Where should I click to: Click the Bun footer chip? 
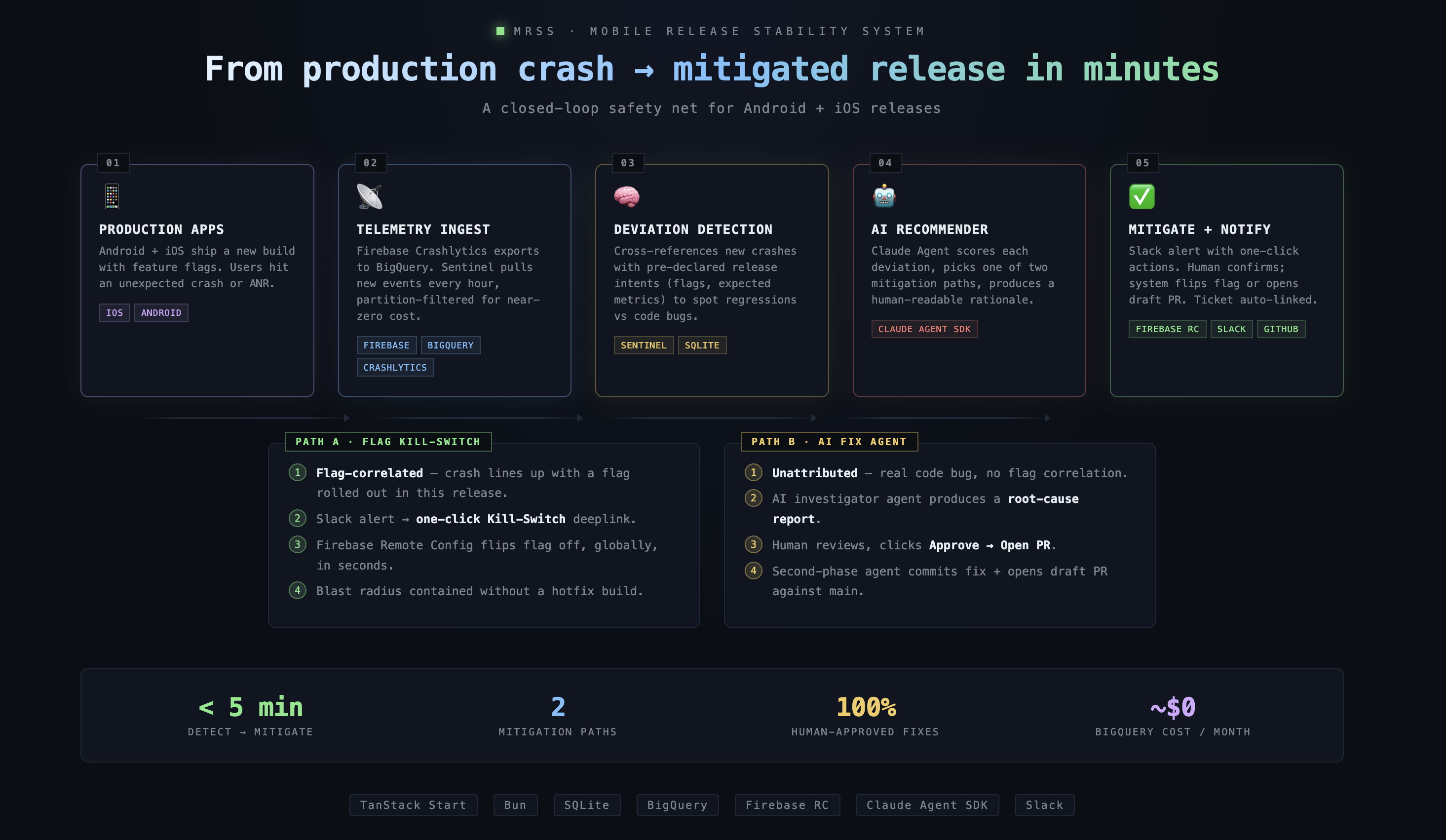515,805
